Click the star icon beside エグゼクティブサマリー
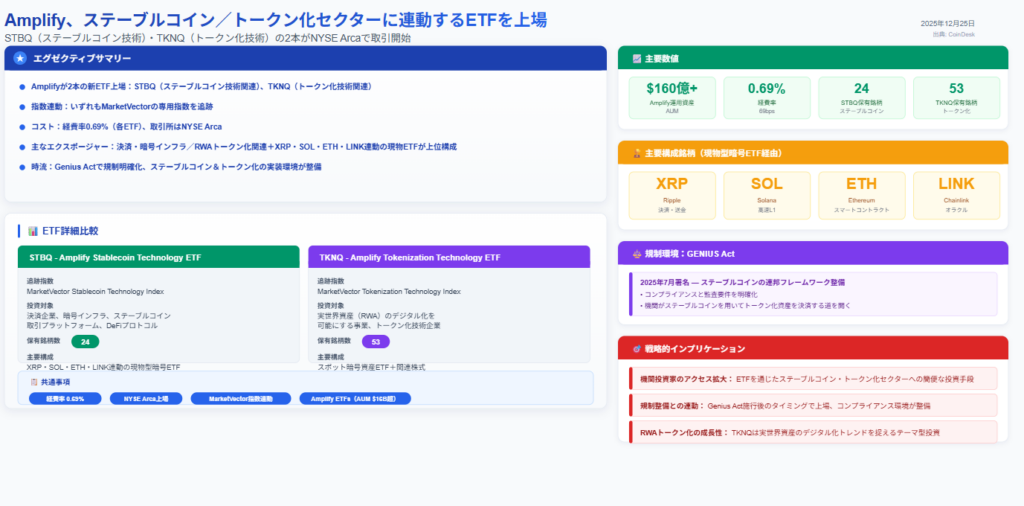 coord(20,59)
